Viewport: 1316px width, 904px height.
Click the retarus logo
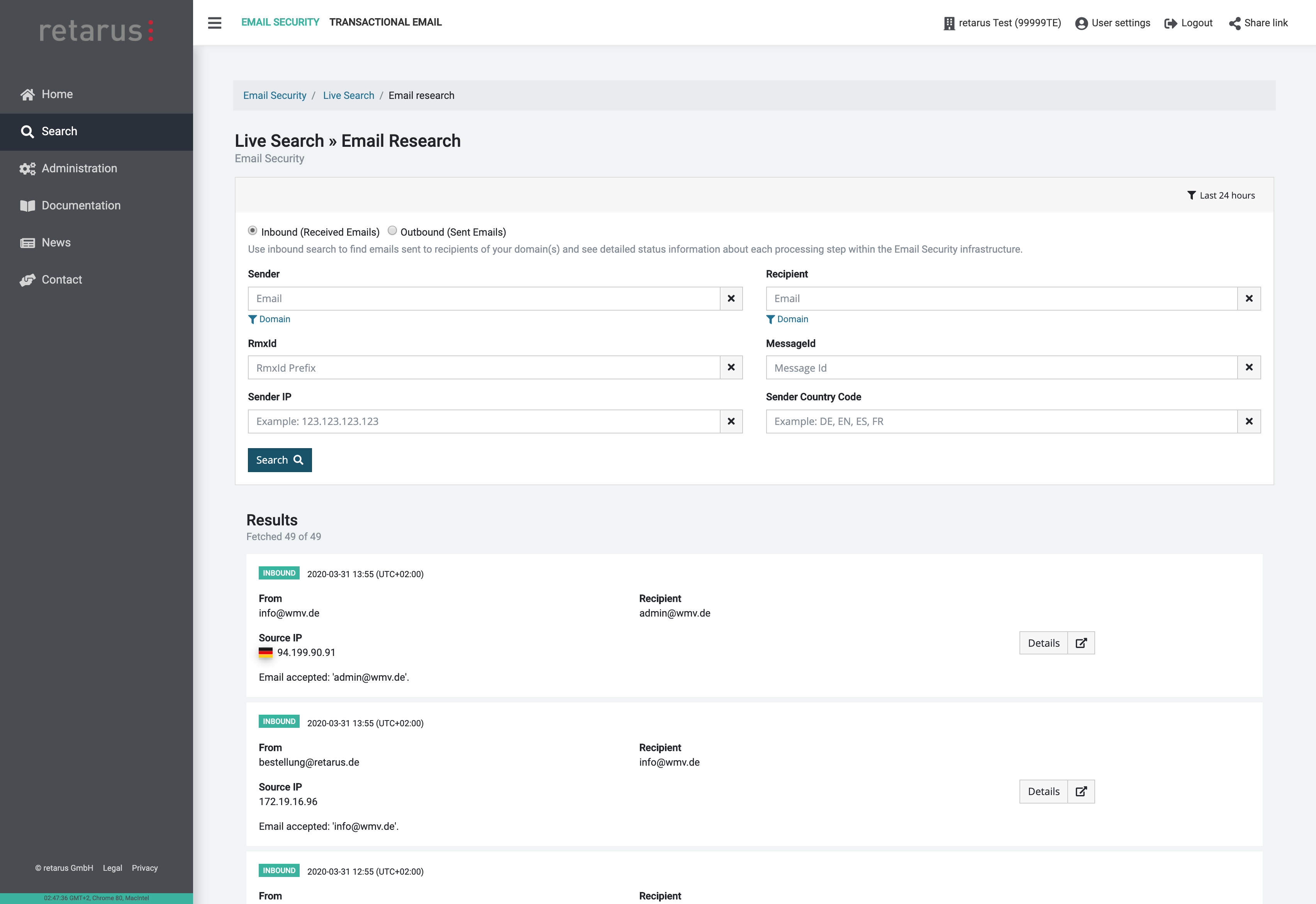[96, 31]
